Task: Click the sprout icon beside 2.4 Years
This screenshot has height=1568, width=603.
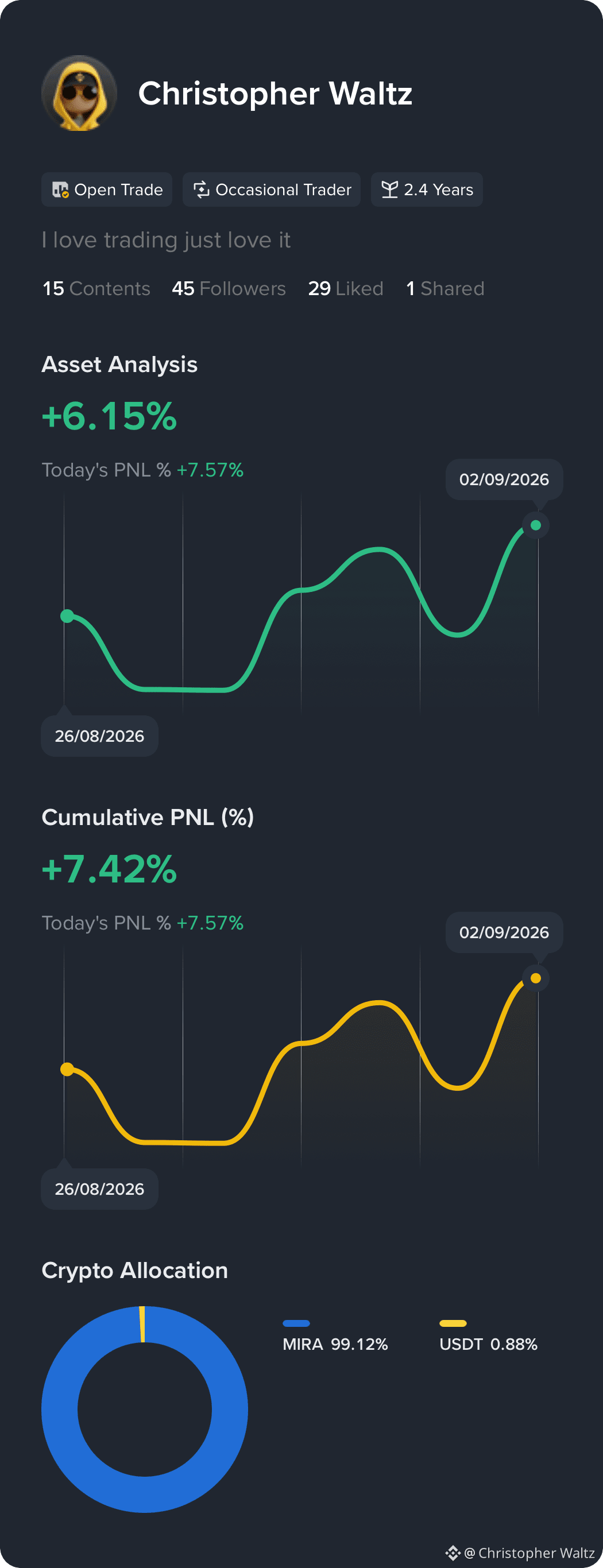Action: (x=390, y=190)
